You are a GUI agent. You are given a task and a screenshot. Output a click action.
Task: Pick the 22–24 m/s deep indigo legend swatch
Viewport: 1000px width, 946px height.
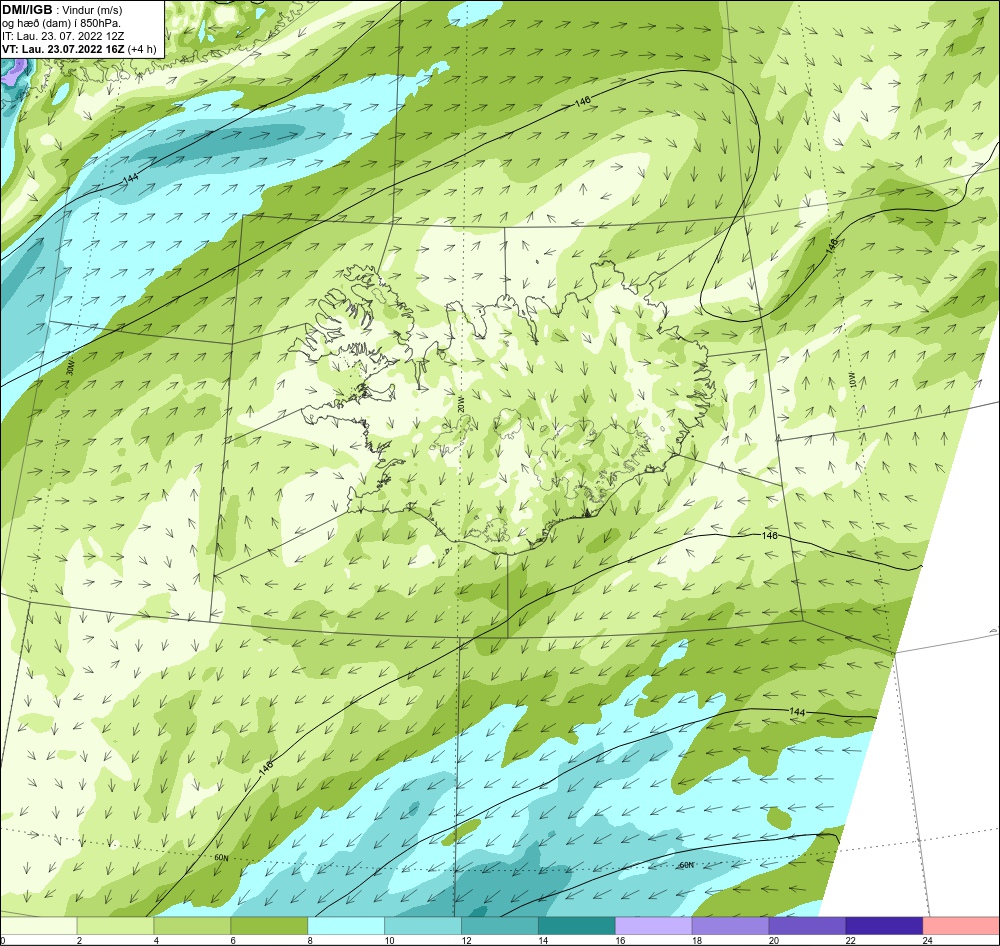[x=884, y=926]
